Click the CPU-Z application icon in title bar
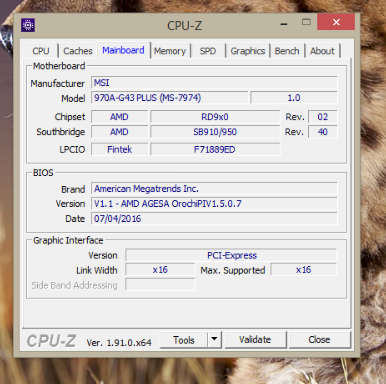386x384 pixels. (x=28, y=25)
